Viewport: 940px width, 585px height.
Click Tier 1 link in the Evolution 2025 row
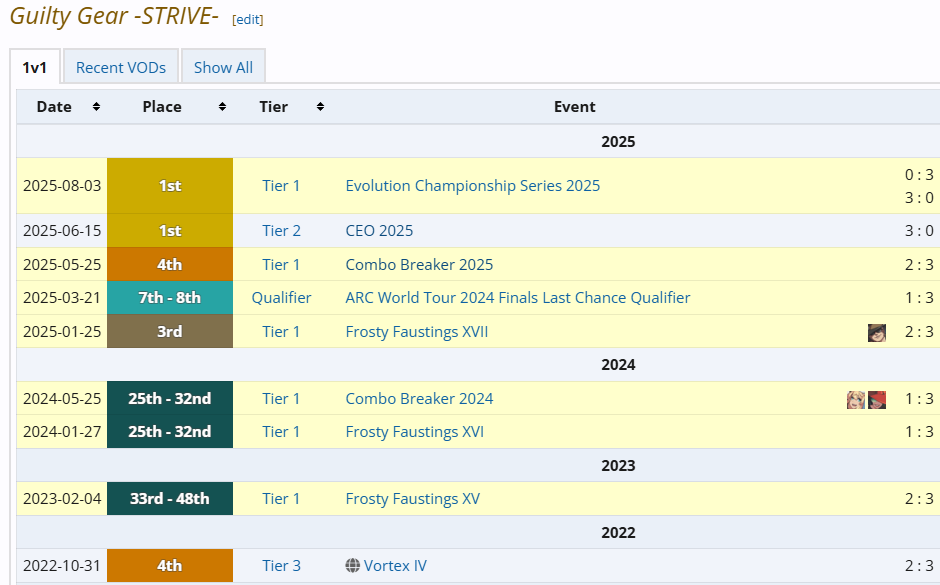281,186
